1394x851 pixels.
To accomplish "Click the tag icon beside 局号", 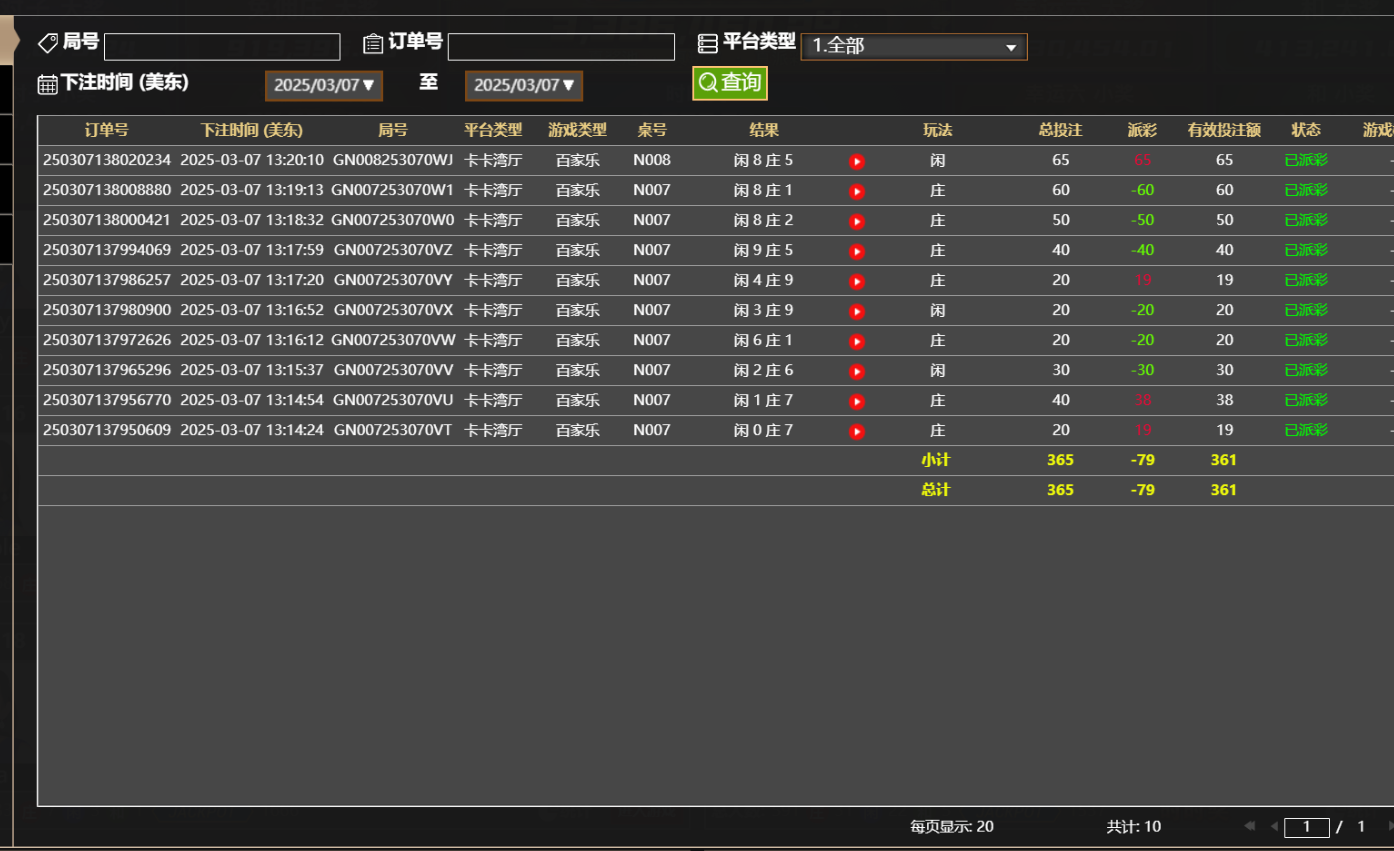I will [x=47, y=42].
